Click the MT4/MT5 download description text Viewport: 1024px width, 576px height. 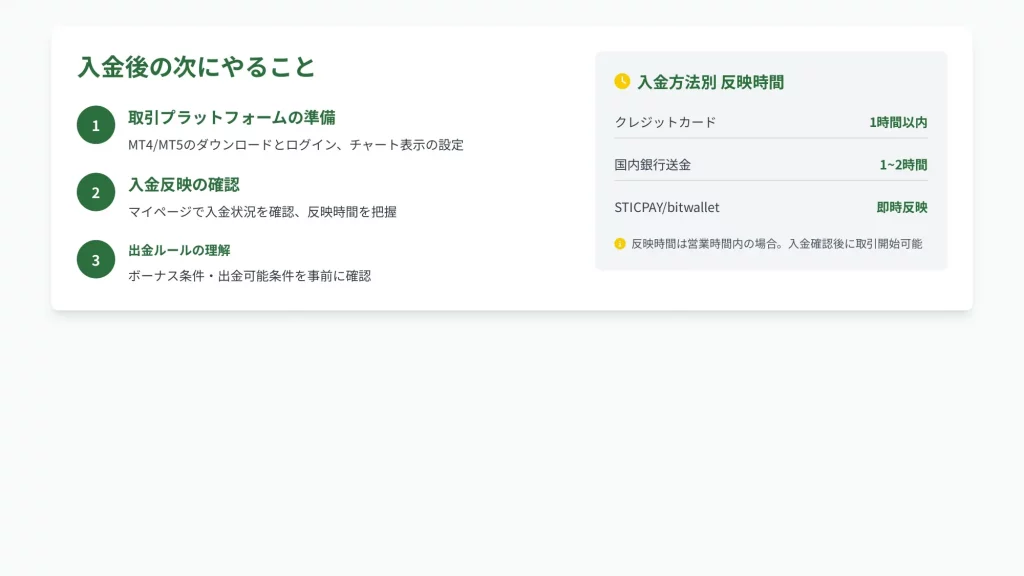295,145
